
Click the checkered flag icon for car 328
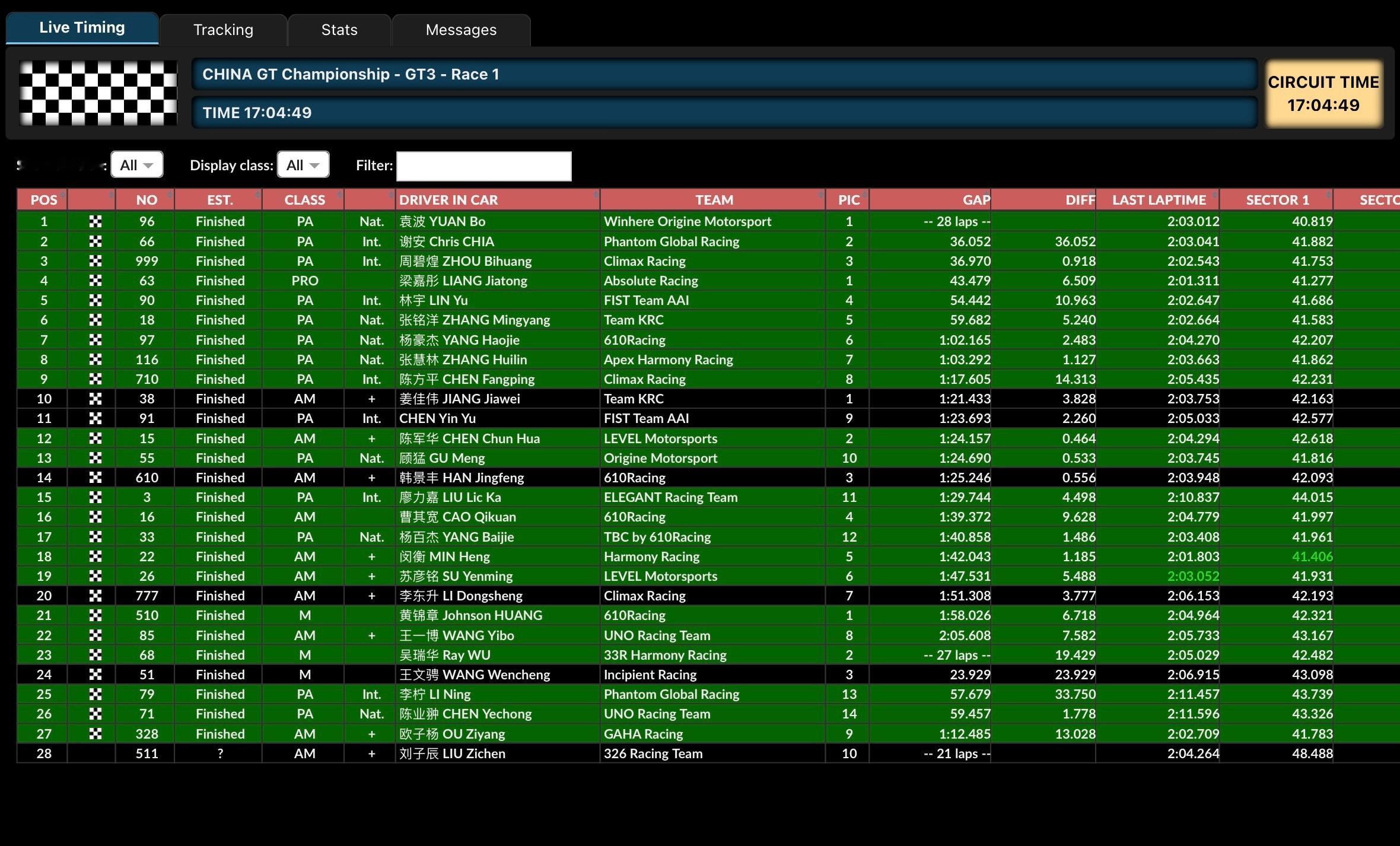click(x=95, y=734)
